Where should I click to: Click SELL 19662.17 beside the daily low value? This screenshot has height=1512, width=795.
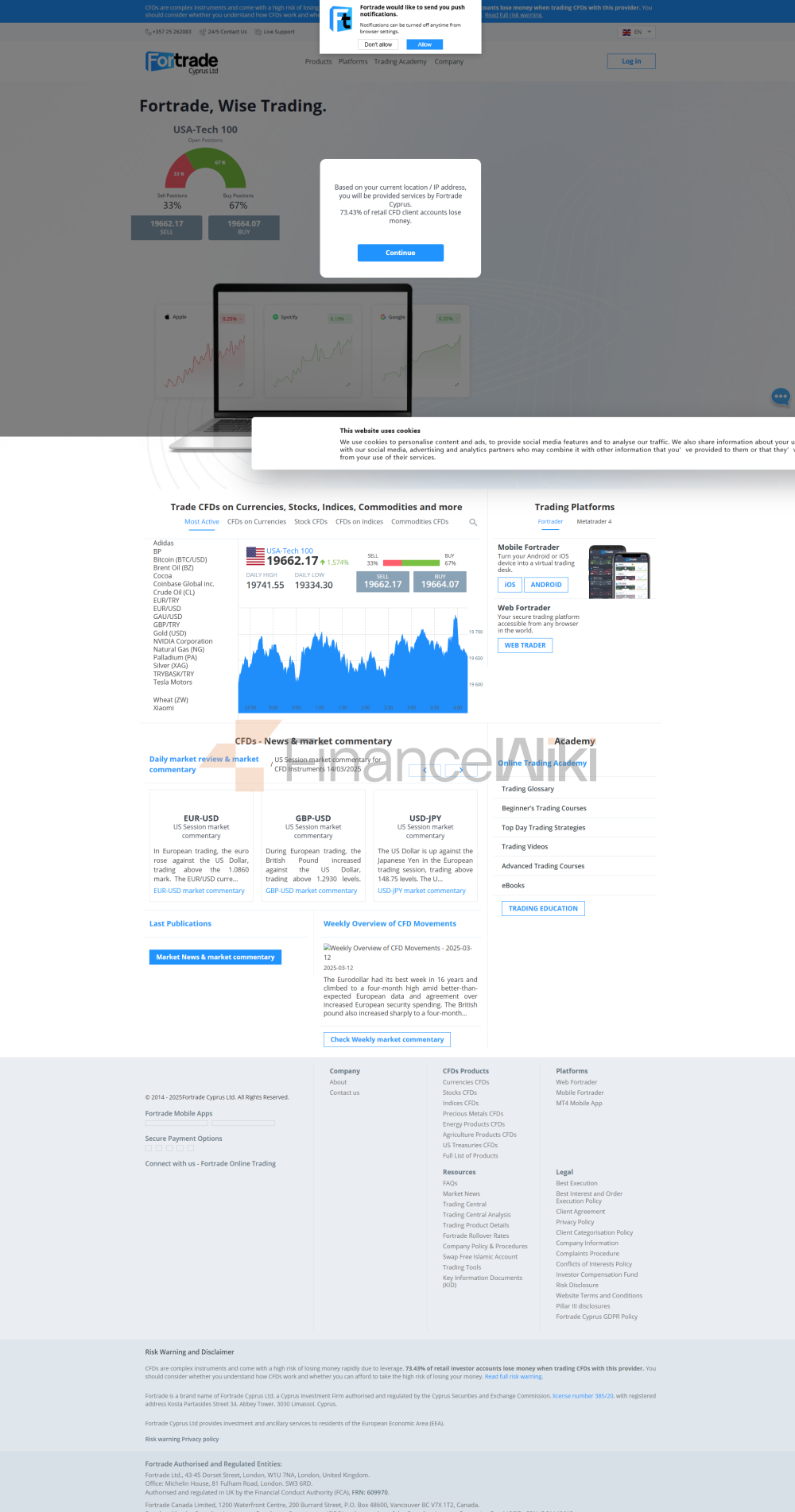[x=383, y=582]
